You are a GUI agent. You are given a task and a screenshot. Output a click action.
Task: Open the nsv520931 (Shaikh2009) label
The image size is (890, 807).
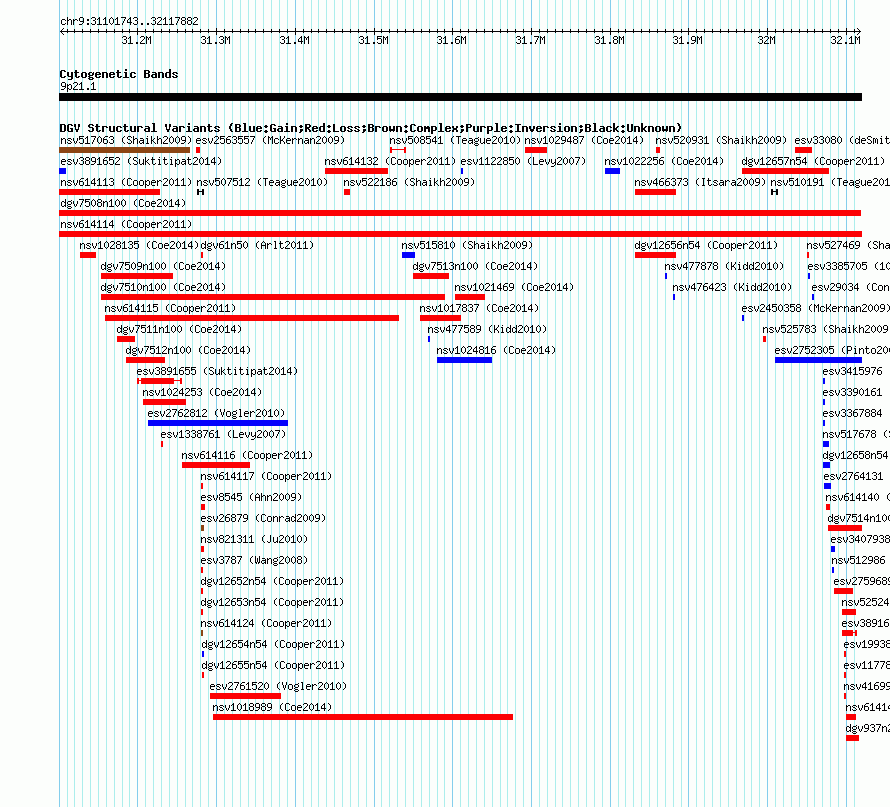tap(721, 140)
